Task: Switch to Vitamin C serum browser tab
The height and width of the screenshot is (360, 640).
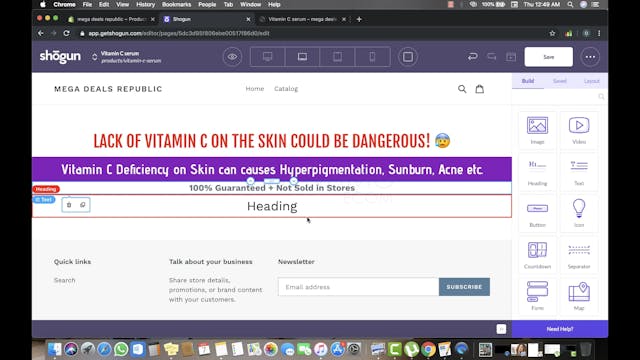Action: 302,19
